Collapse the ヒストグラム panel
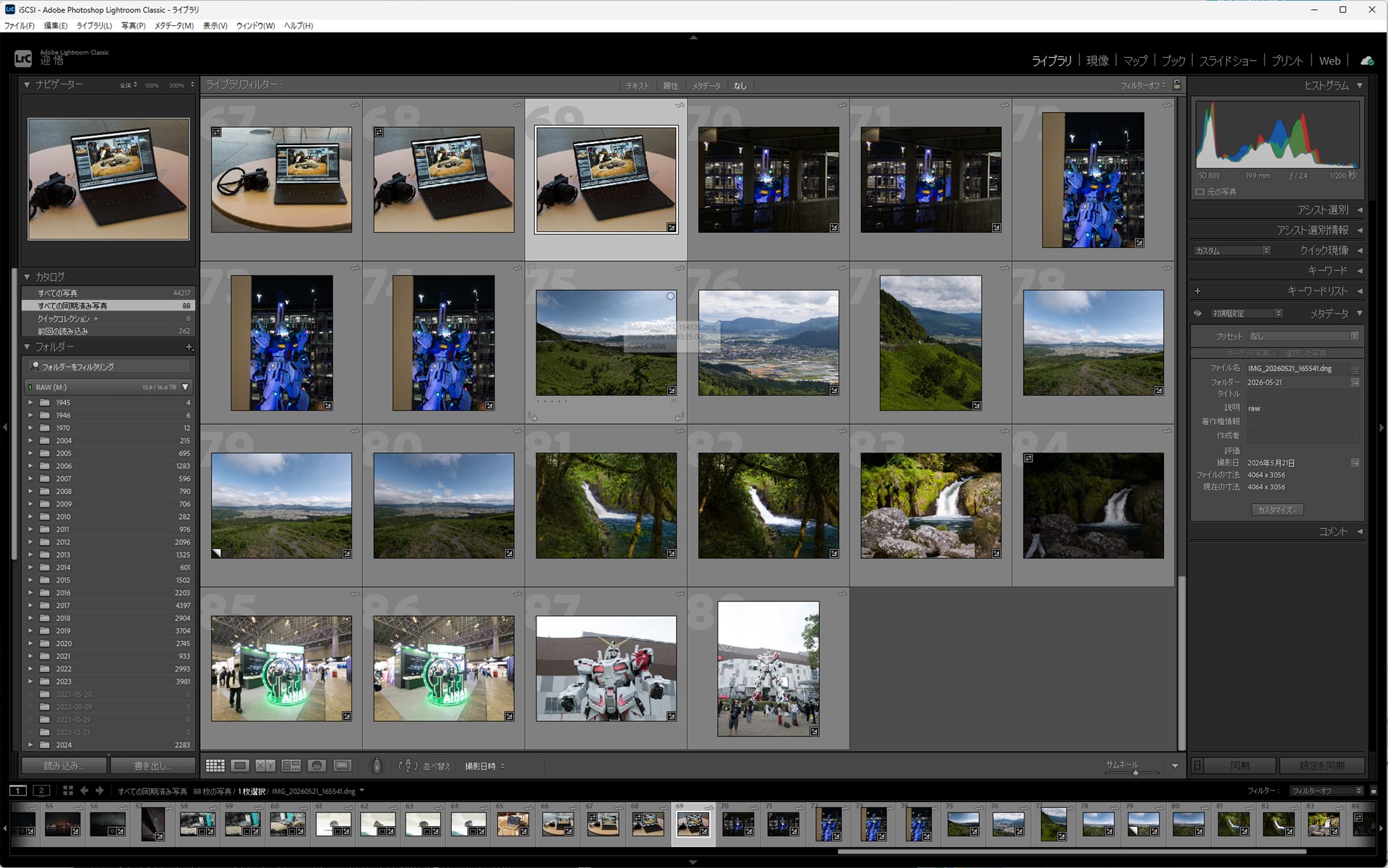The width and height of the screenshot is (1388, 868). (x=1360, y=85)
